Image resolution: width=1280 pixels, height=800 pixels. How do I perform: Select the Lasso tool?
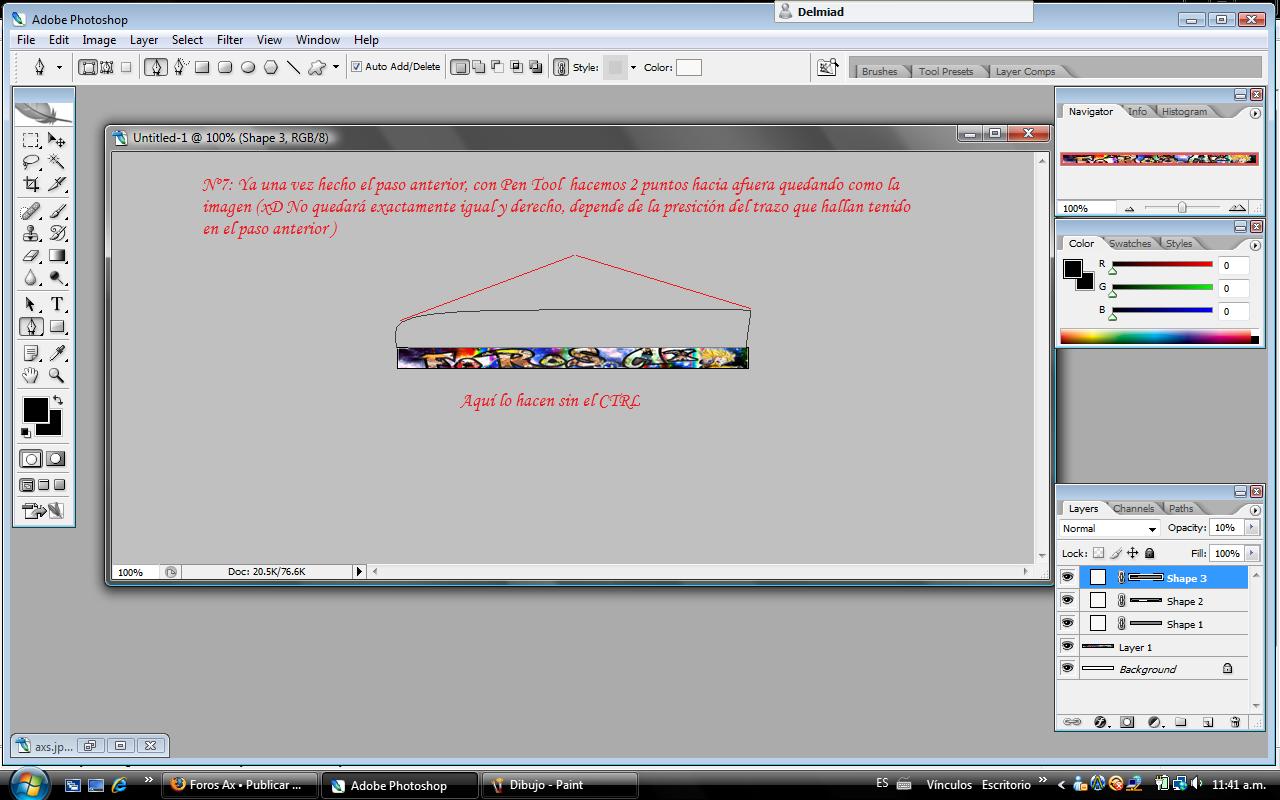31,162
